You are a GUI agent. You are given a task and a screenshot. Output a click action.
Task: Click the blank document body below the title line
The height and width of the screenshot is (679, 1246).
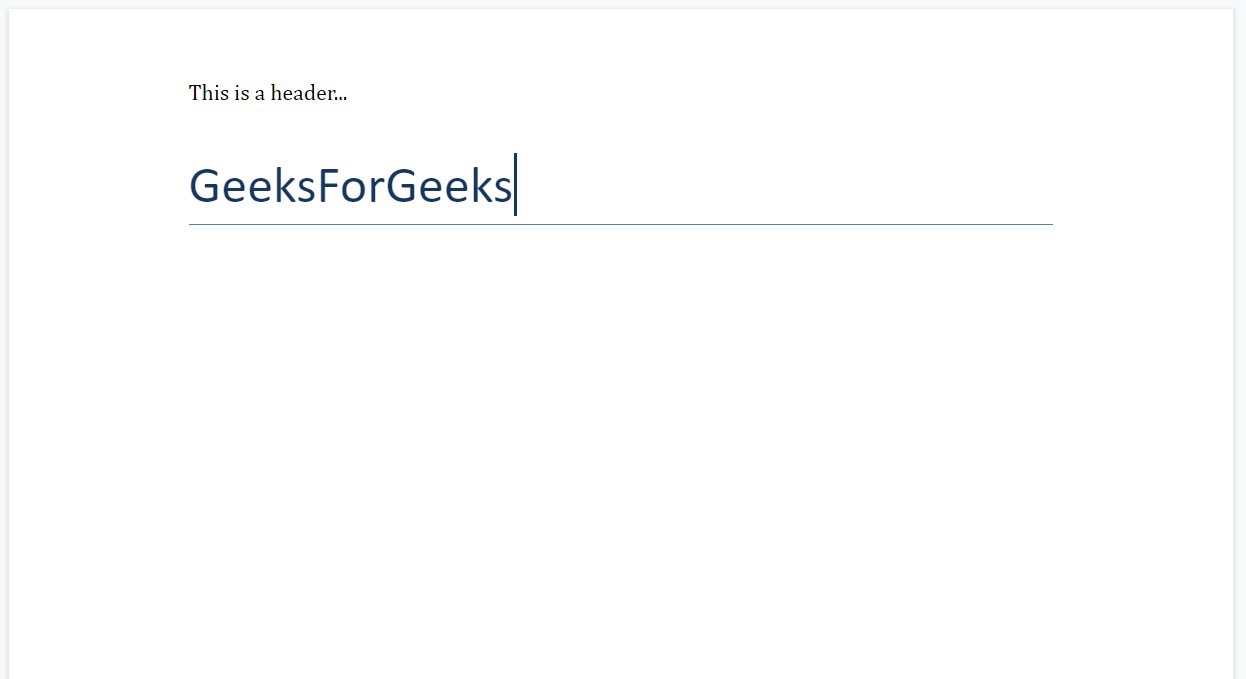[620, 450]
